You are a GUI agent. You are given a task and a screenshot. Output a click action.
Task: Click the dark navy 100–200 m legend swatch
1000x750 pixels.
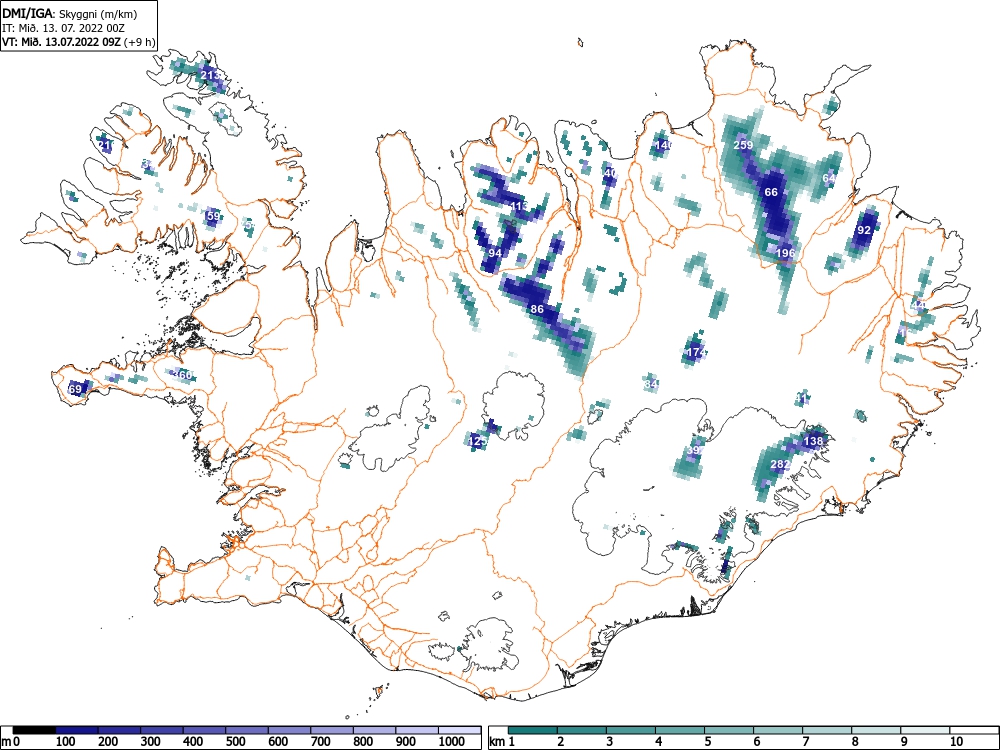point(77,730)
